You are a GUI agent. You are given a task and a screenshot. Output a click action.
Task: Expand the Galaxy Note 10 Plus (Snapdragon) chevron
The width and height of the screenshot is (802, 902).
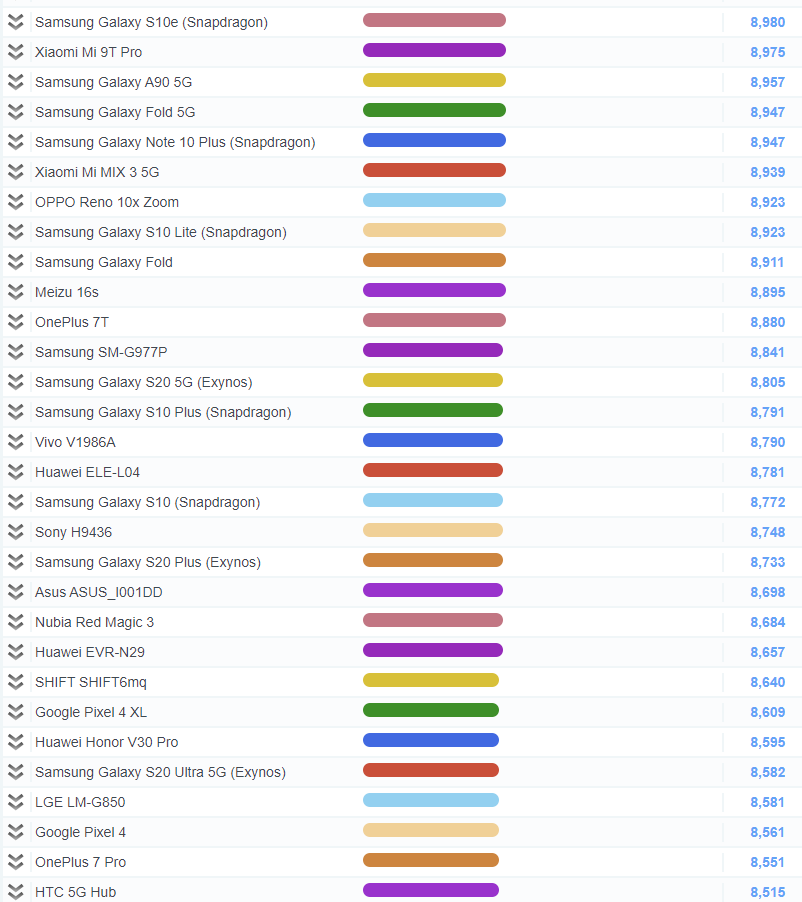16,142
